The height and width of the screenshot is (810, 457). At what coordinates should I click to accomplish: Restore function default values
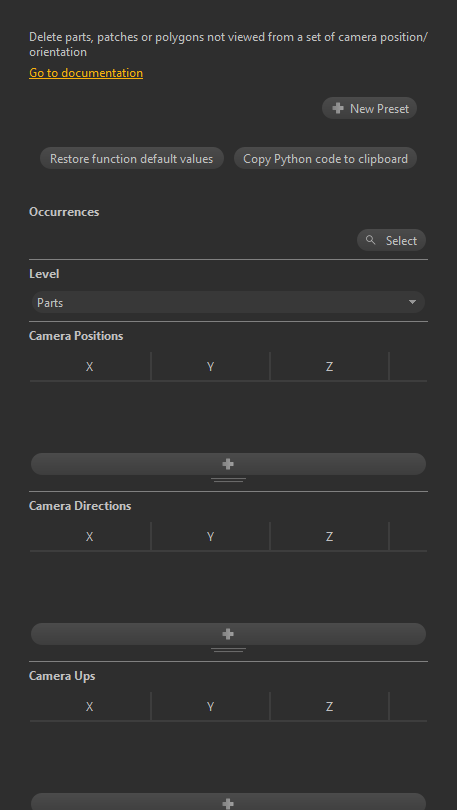click(x=132, y=159)
